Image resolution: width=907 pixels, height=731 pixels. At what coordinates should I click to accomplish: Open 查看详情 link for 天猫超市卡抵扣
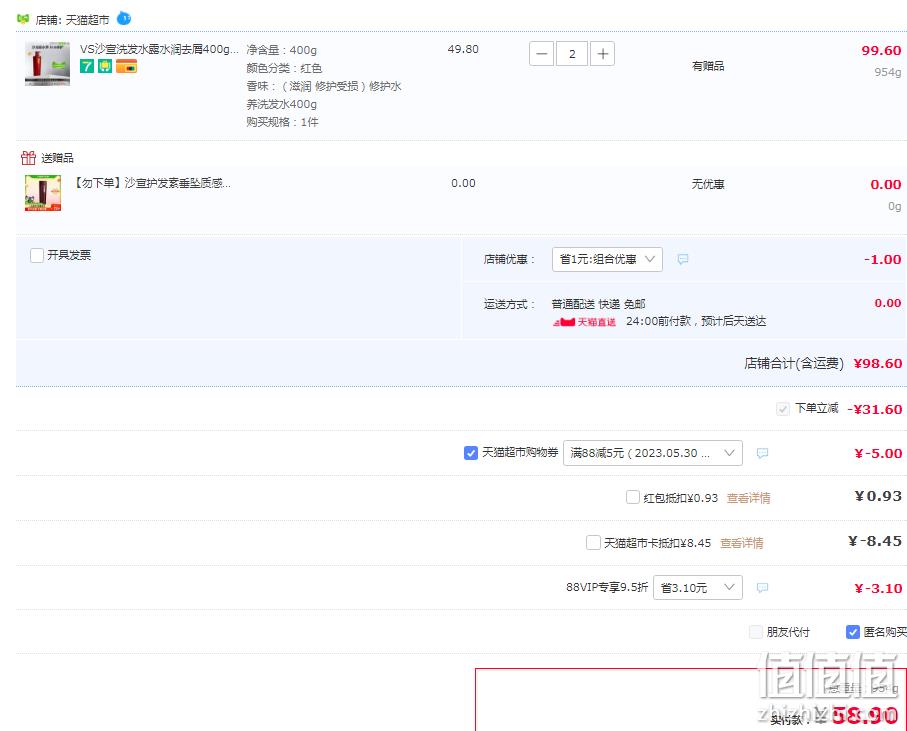pyautogui.click(x=742, y=543)
